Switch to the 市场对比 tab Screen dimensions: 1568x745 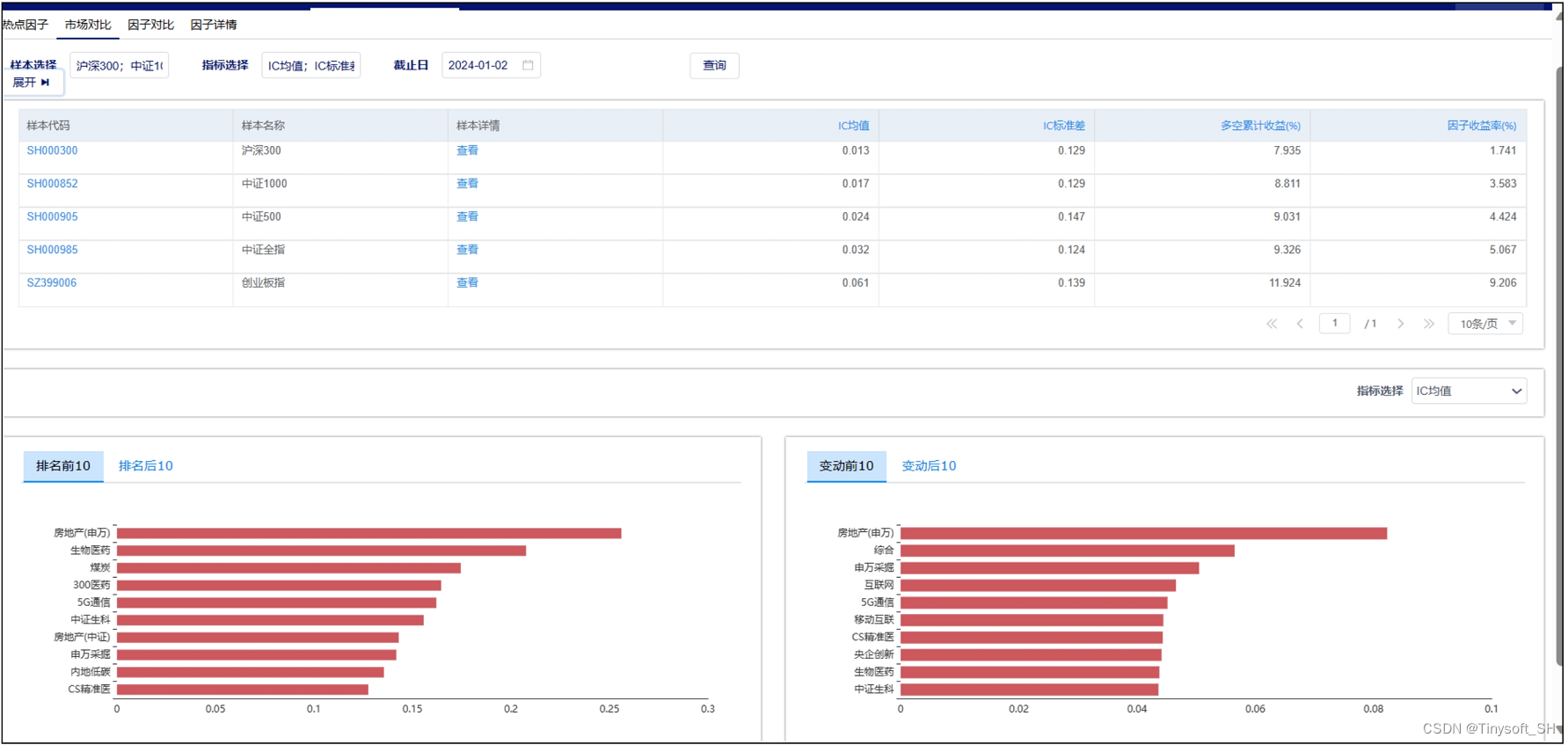pos(88,25)
